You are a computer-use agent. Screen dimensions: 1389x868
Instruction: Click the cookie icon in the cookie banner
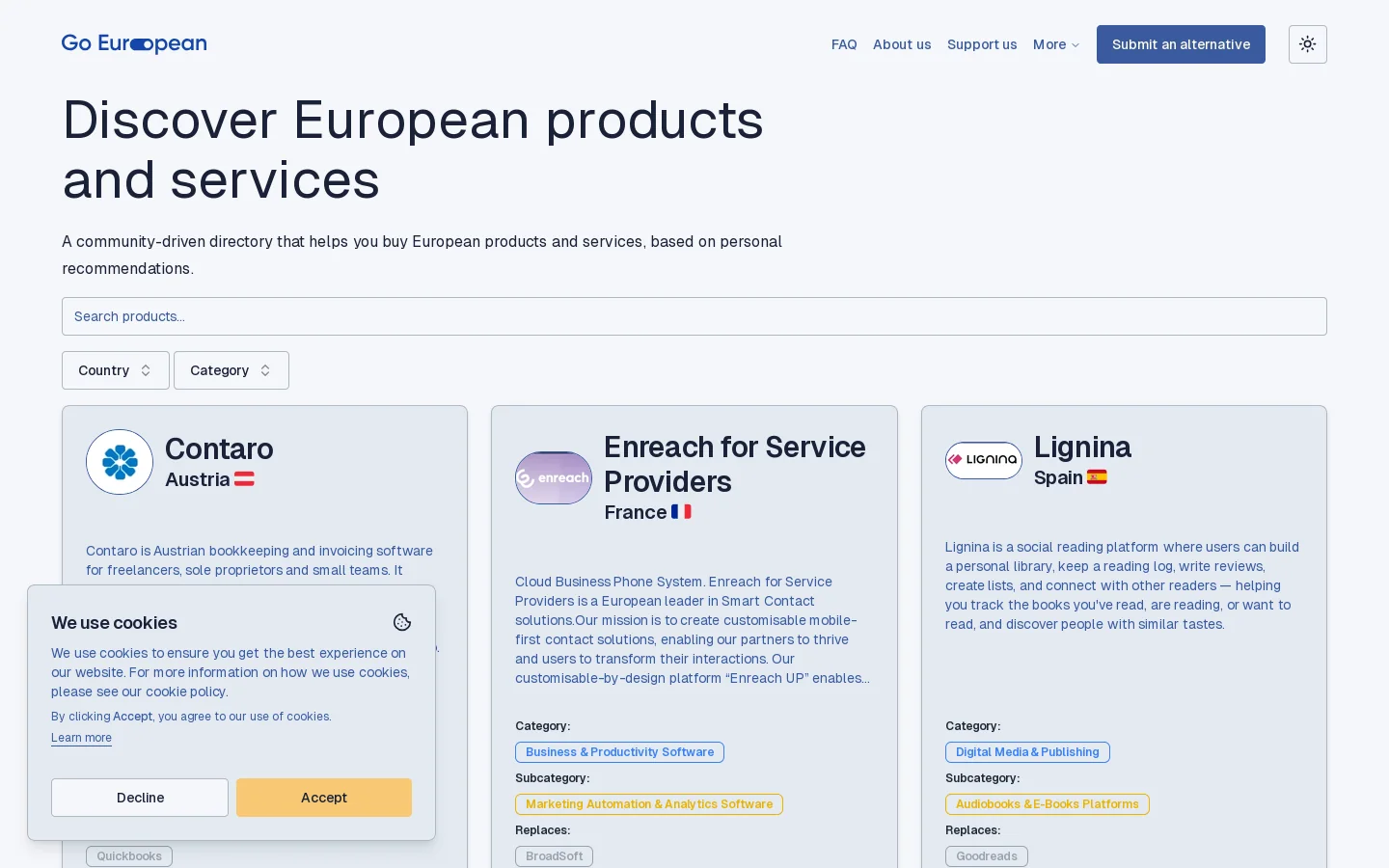click(x=402, y=623)
